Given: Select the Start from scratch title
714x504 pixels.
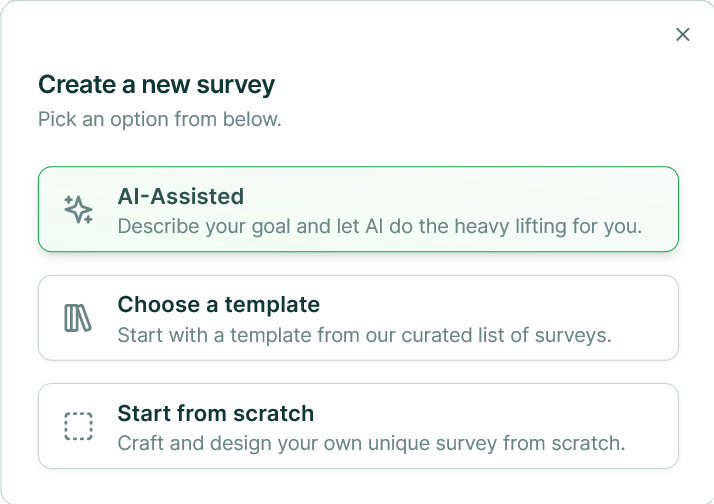Looking at the screenshot, I should pos(215,413).
